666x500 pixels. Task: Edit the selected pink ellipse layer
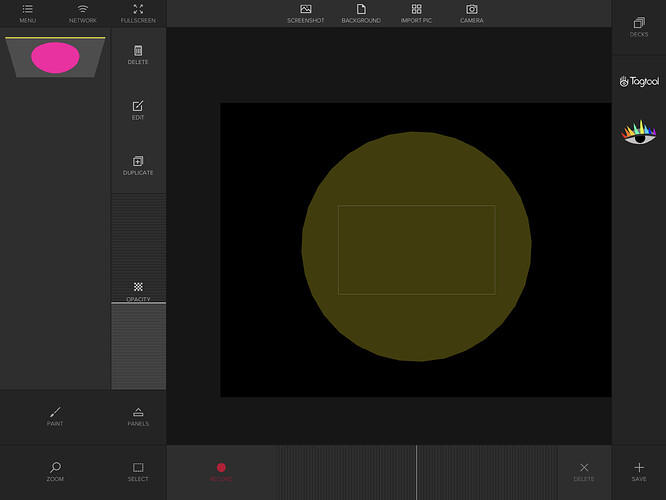[x=138, y=110]
